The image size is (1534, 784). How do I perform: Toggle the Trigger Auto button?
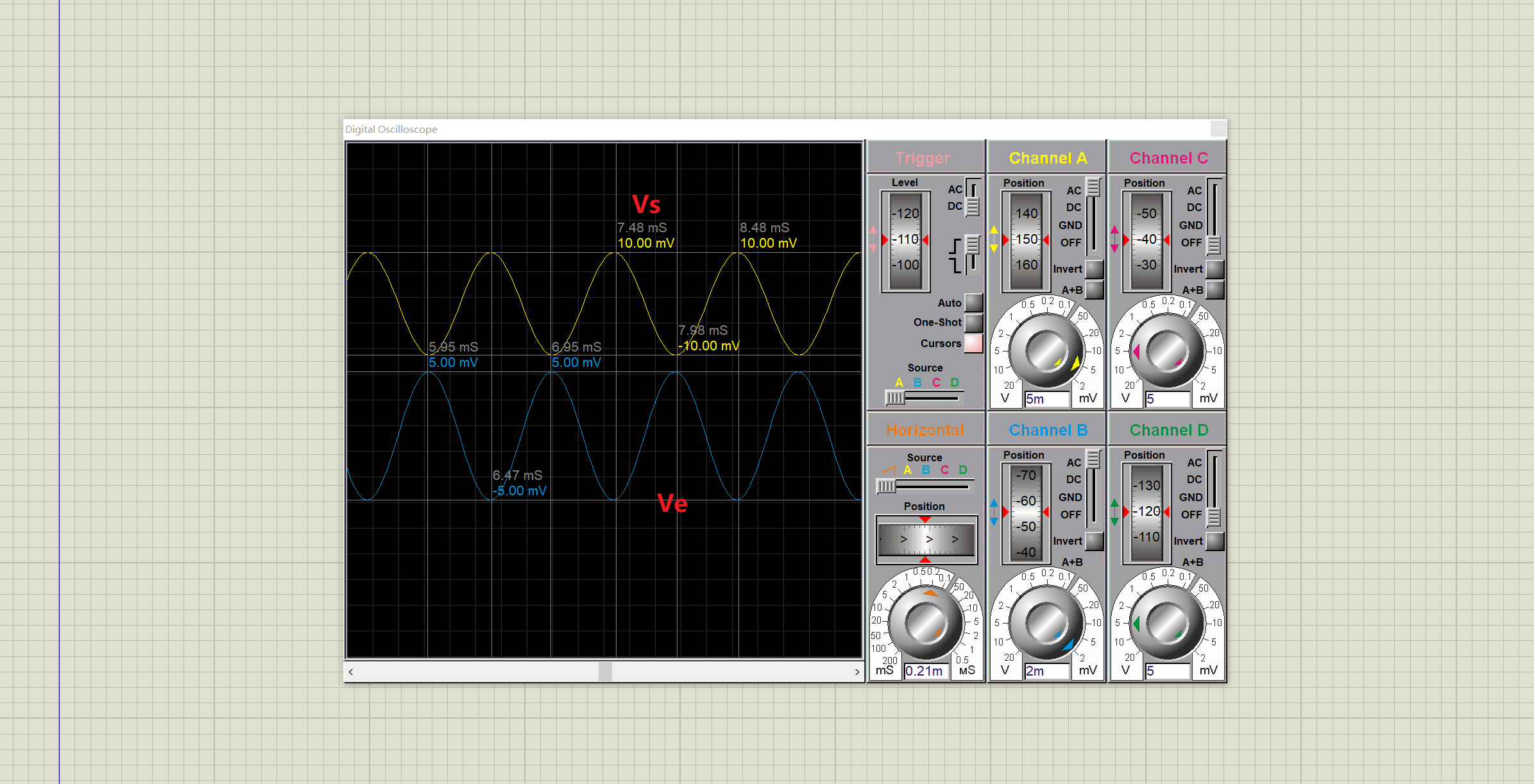click(x=973, y=303)
